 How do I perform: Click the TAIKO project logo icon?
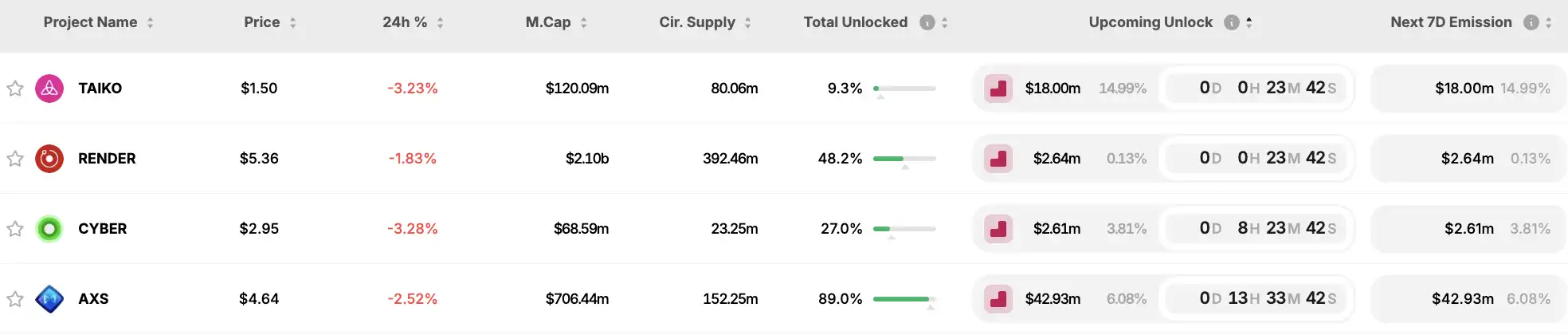[x=49, y=89]
